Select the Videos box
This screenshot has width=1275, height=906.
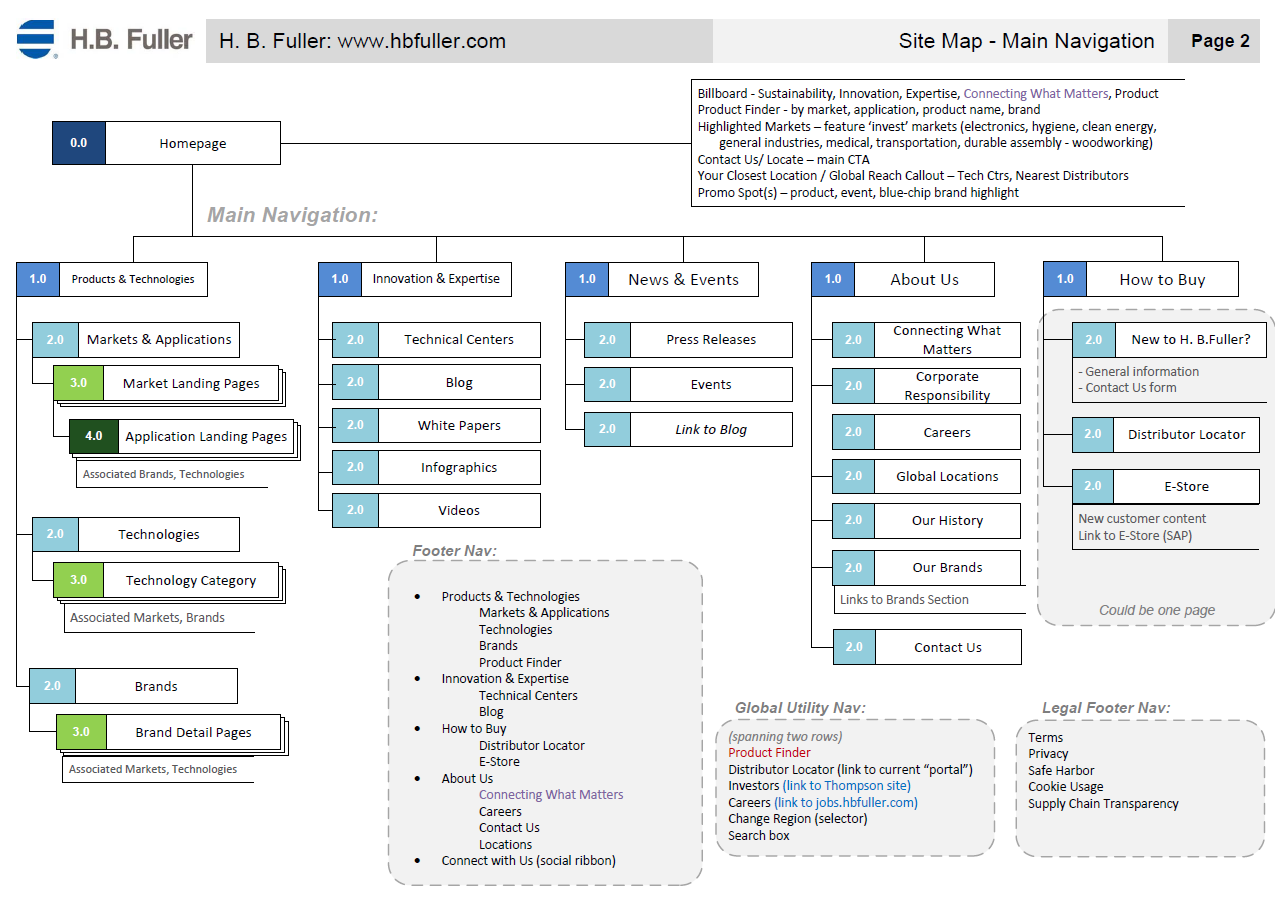tap(436, 511)
